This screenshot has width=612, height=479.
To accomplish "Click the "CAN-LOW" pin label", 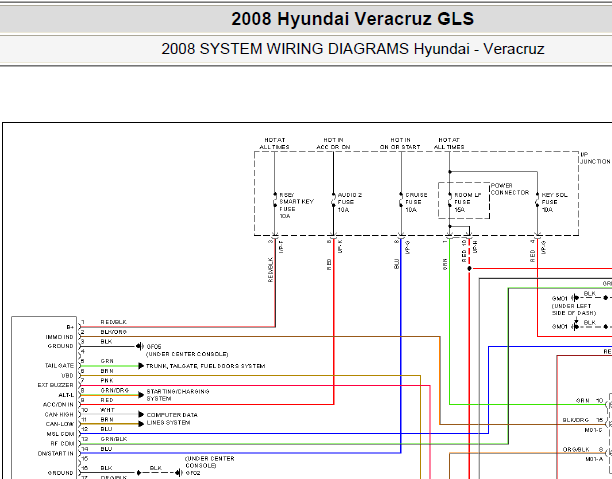I will click(x=60, y=424).
